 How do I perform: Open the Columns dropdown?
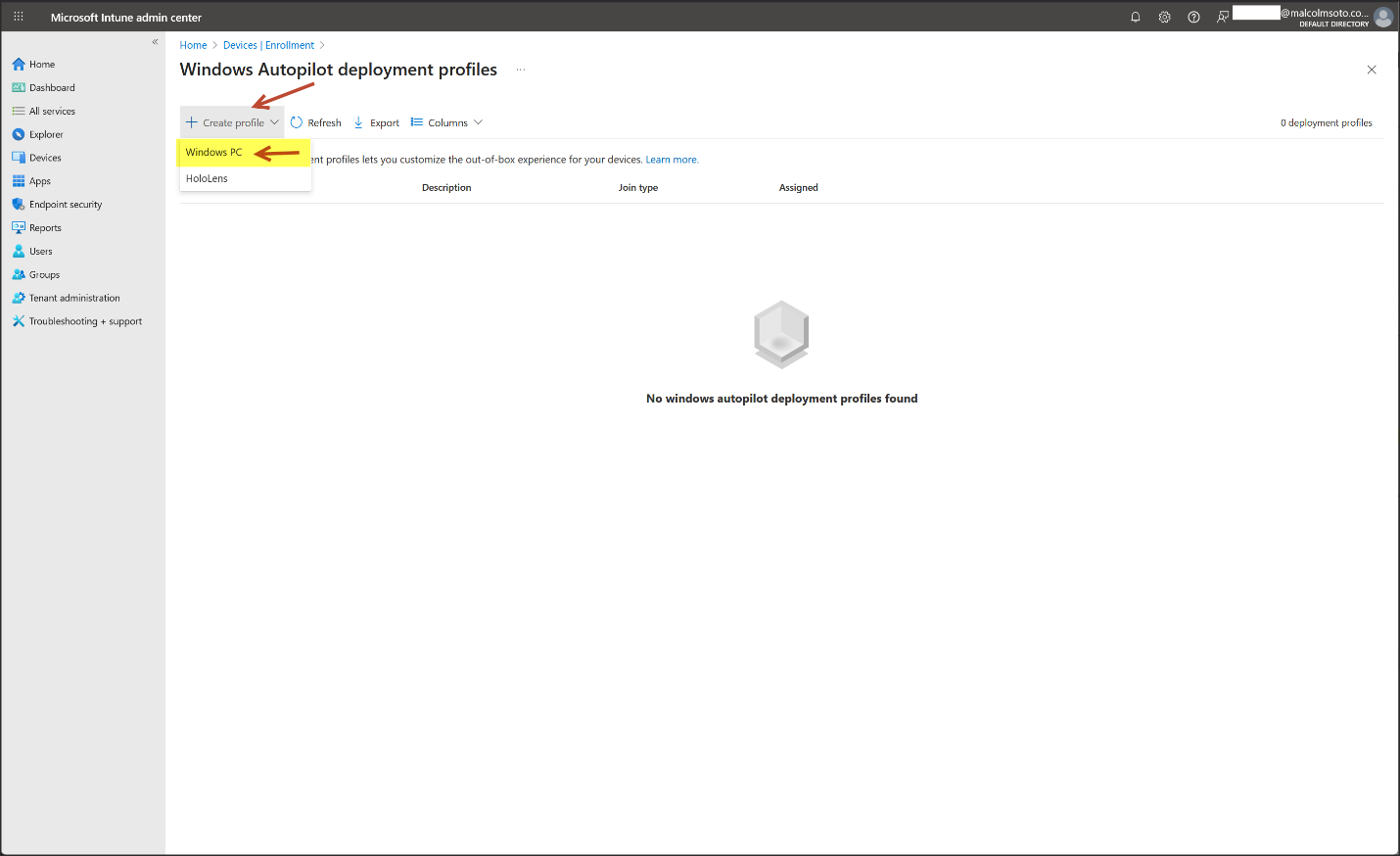coord(446,122)
